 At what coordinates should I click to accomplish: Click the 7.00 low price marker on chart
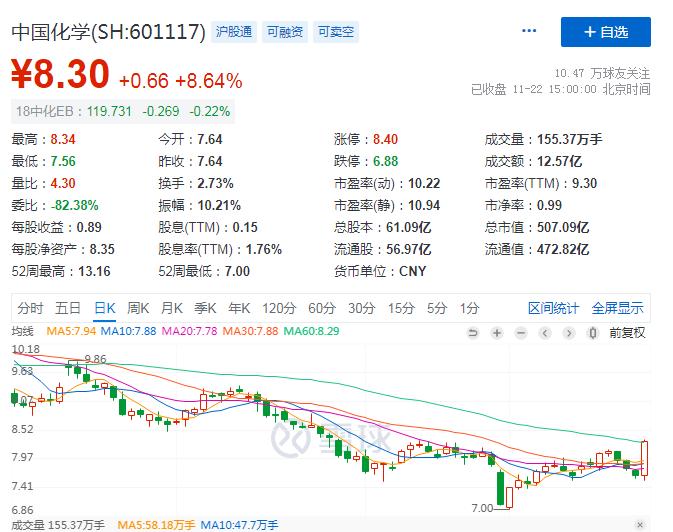coord(482,508)
